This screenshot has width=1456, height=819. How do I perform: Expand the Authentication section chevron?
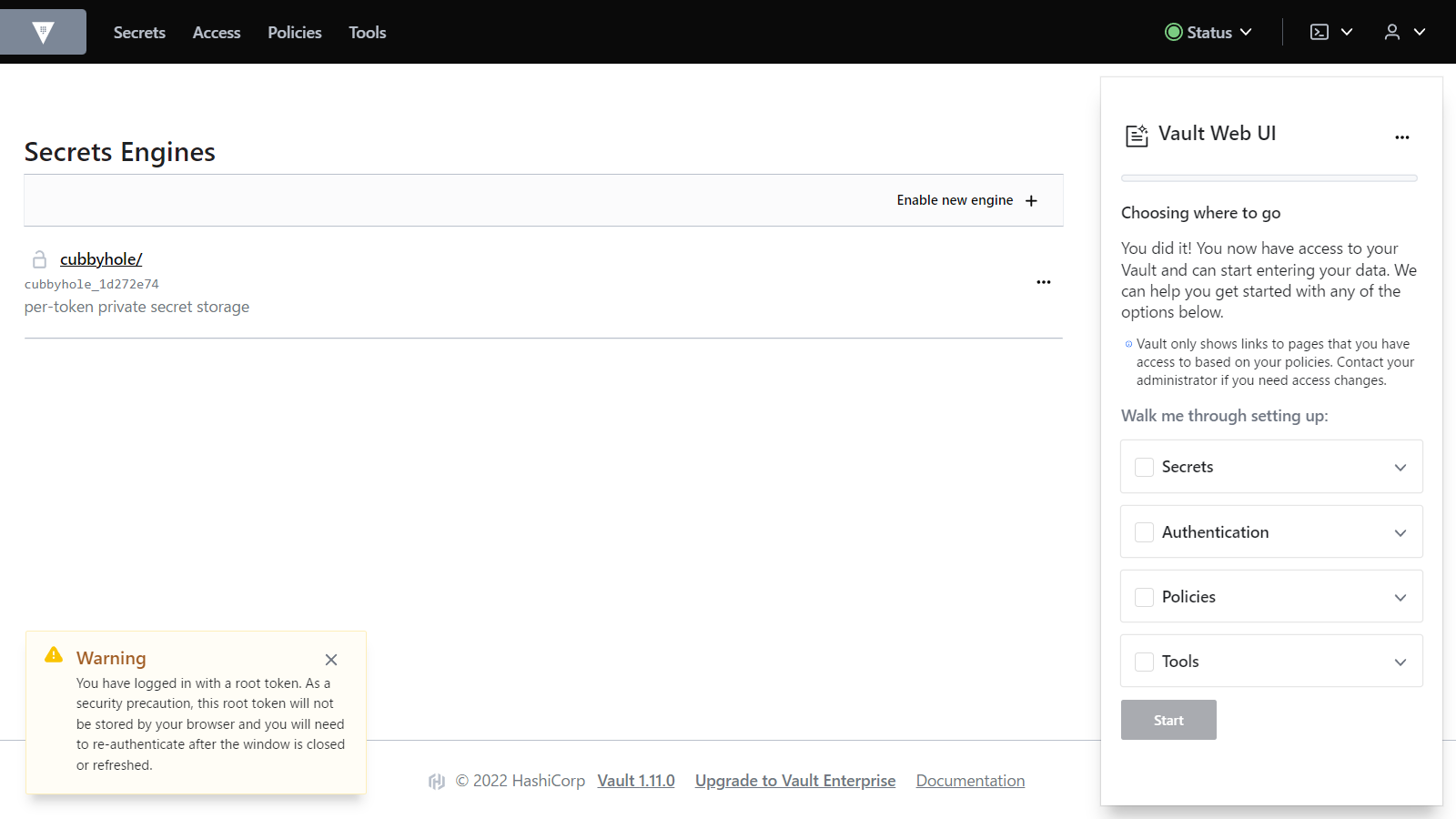[1400, 532]
